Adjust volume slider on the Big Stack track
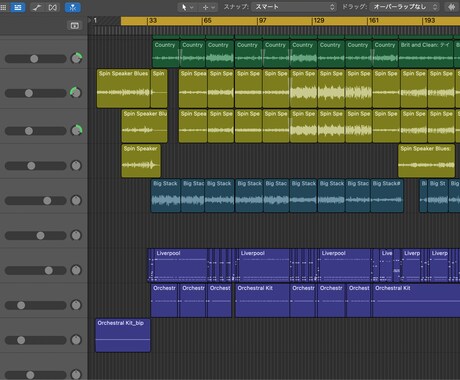 35,201
